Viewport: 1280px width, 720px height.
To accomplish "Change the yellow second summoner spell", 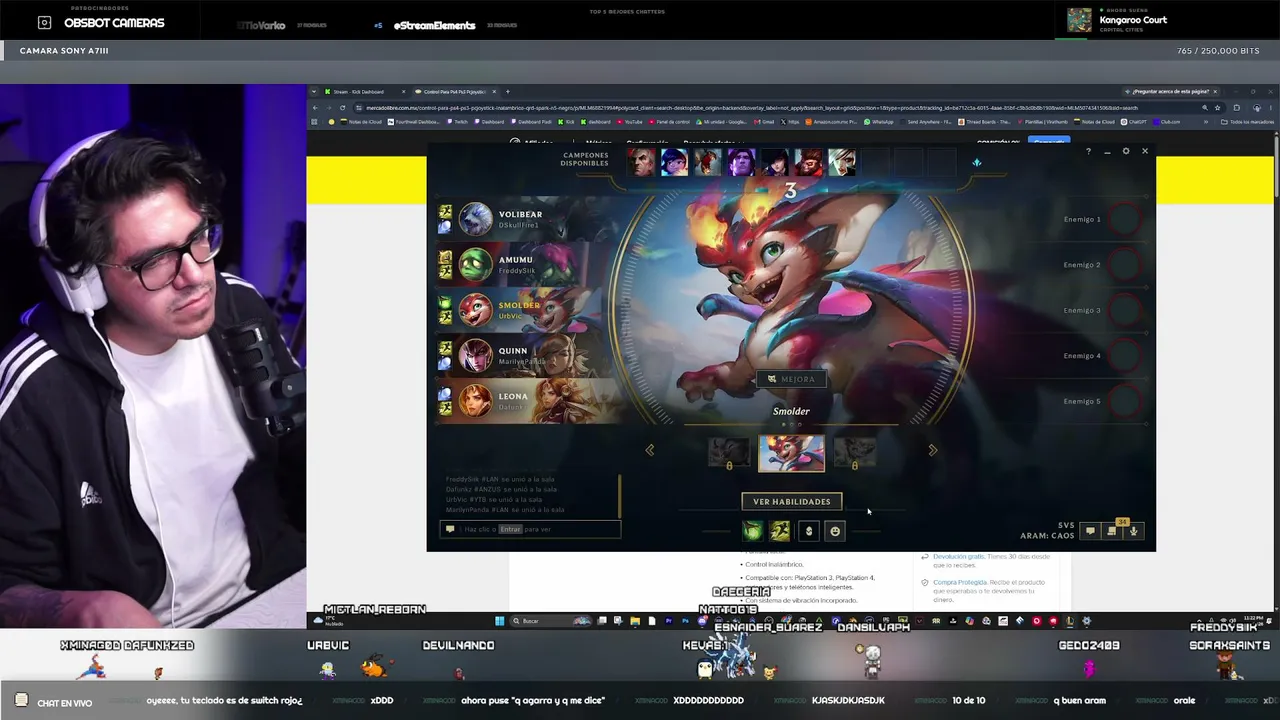I will click(780, 531).
